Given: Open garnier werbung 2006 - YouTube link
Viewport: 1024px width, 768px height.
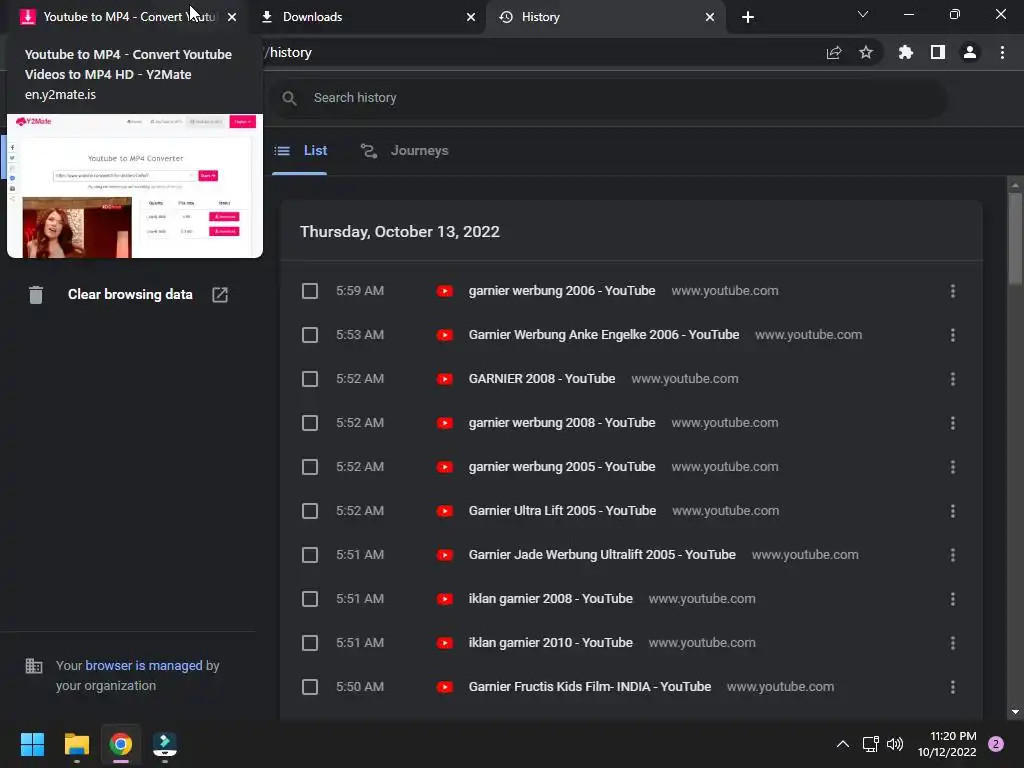Looking at the screenshot, I should click(562, 291).
